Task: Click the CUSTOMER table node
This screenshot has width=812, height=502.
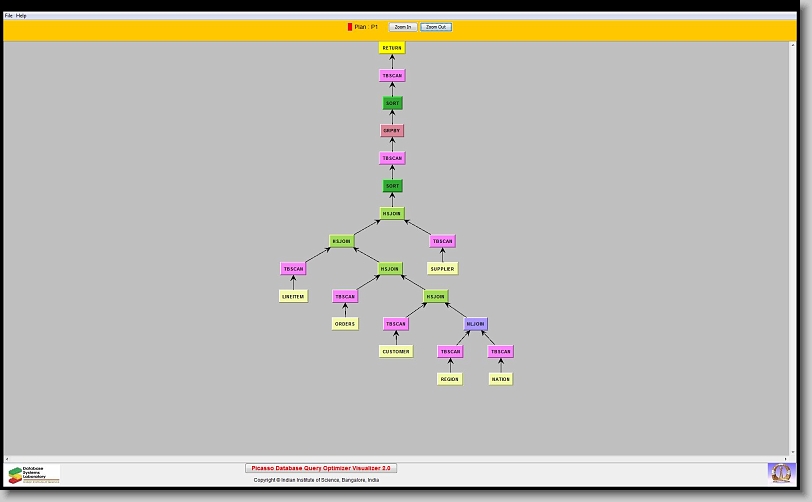Action: click(396, 352)
